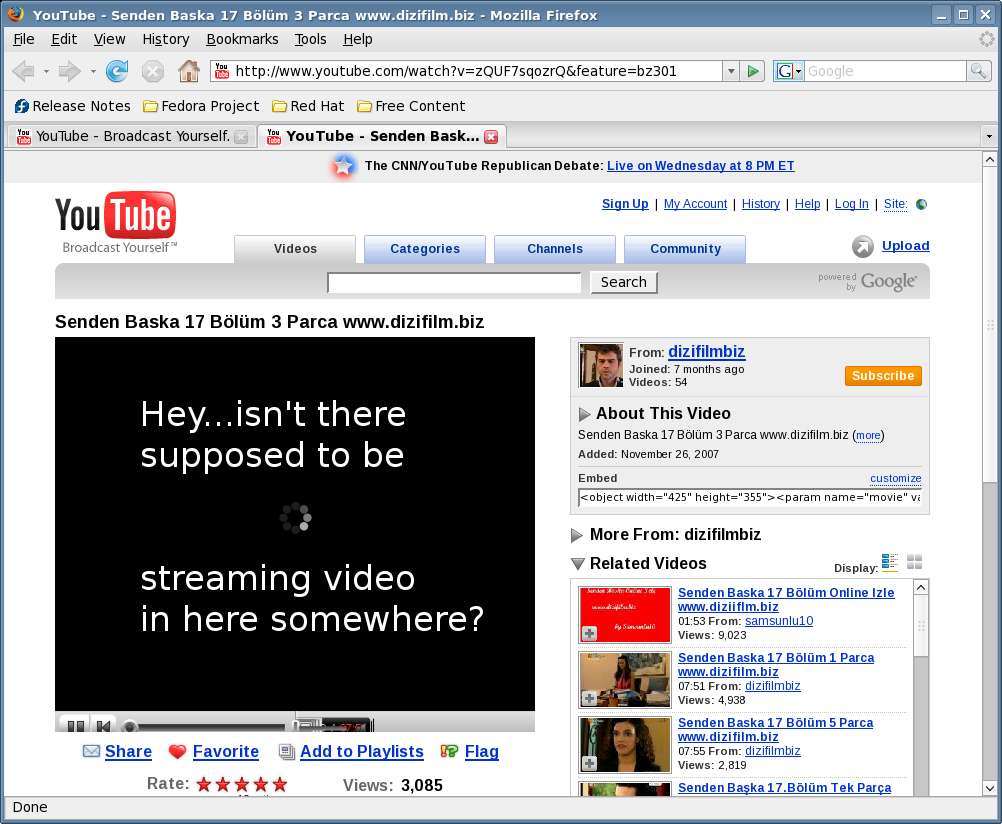Open the Tools menu

(311, 40)
